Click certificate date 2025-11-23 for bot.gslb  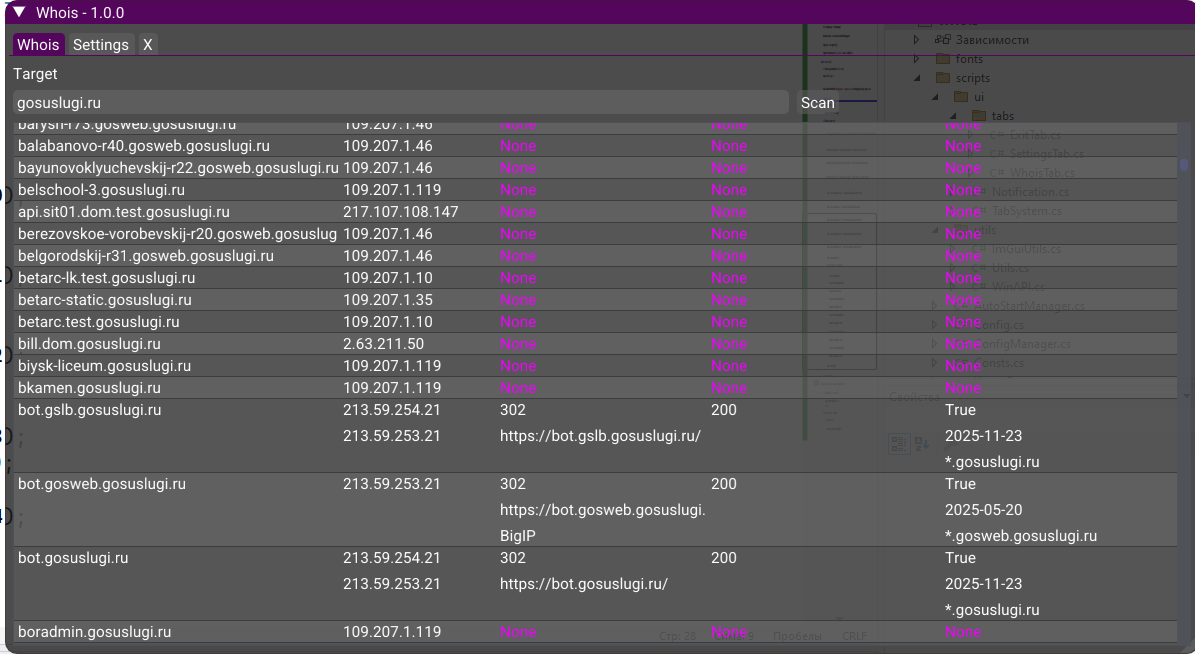[x=984, y=436]
